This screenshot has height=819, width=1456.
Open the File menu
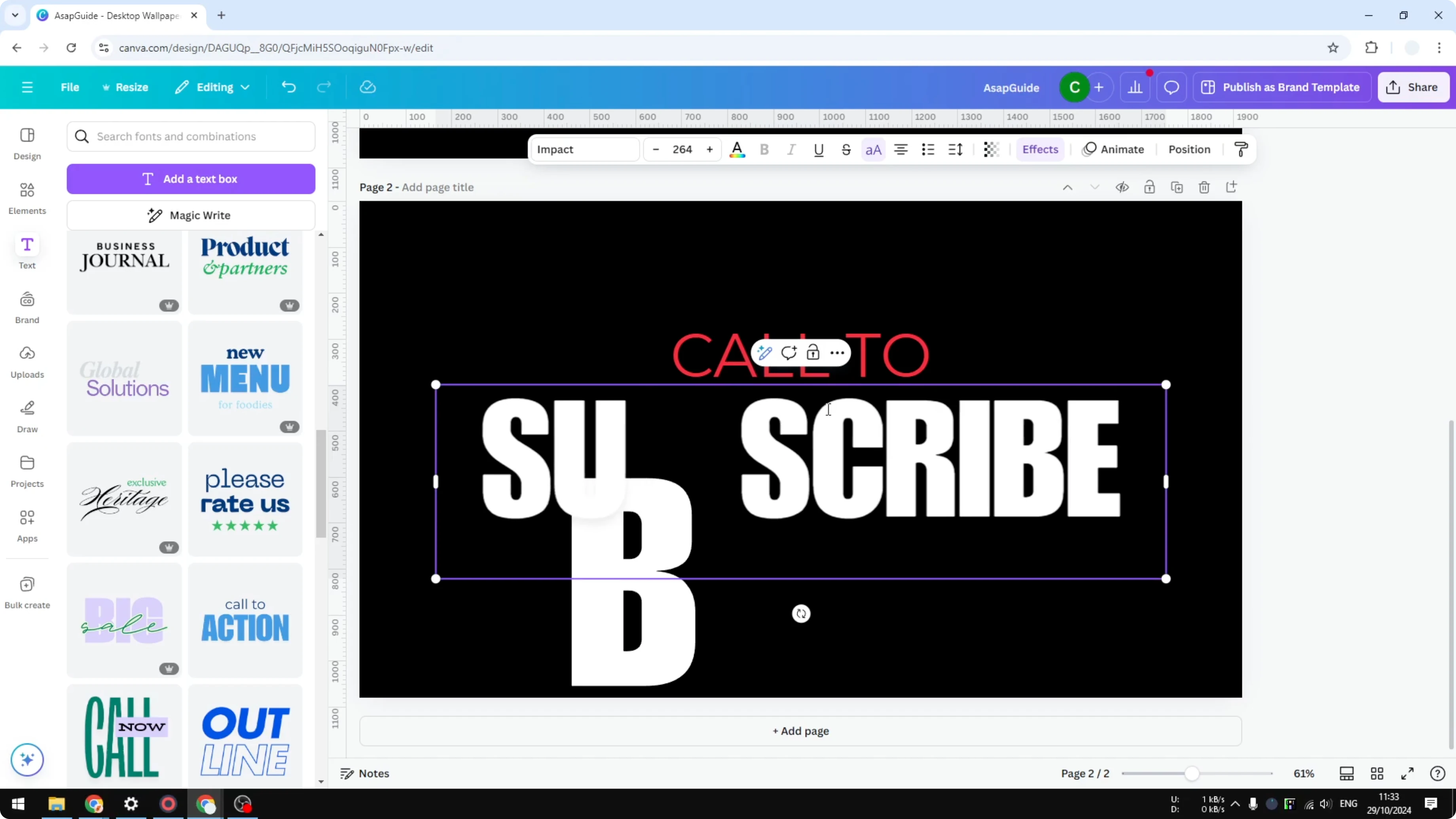[70, 87]
